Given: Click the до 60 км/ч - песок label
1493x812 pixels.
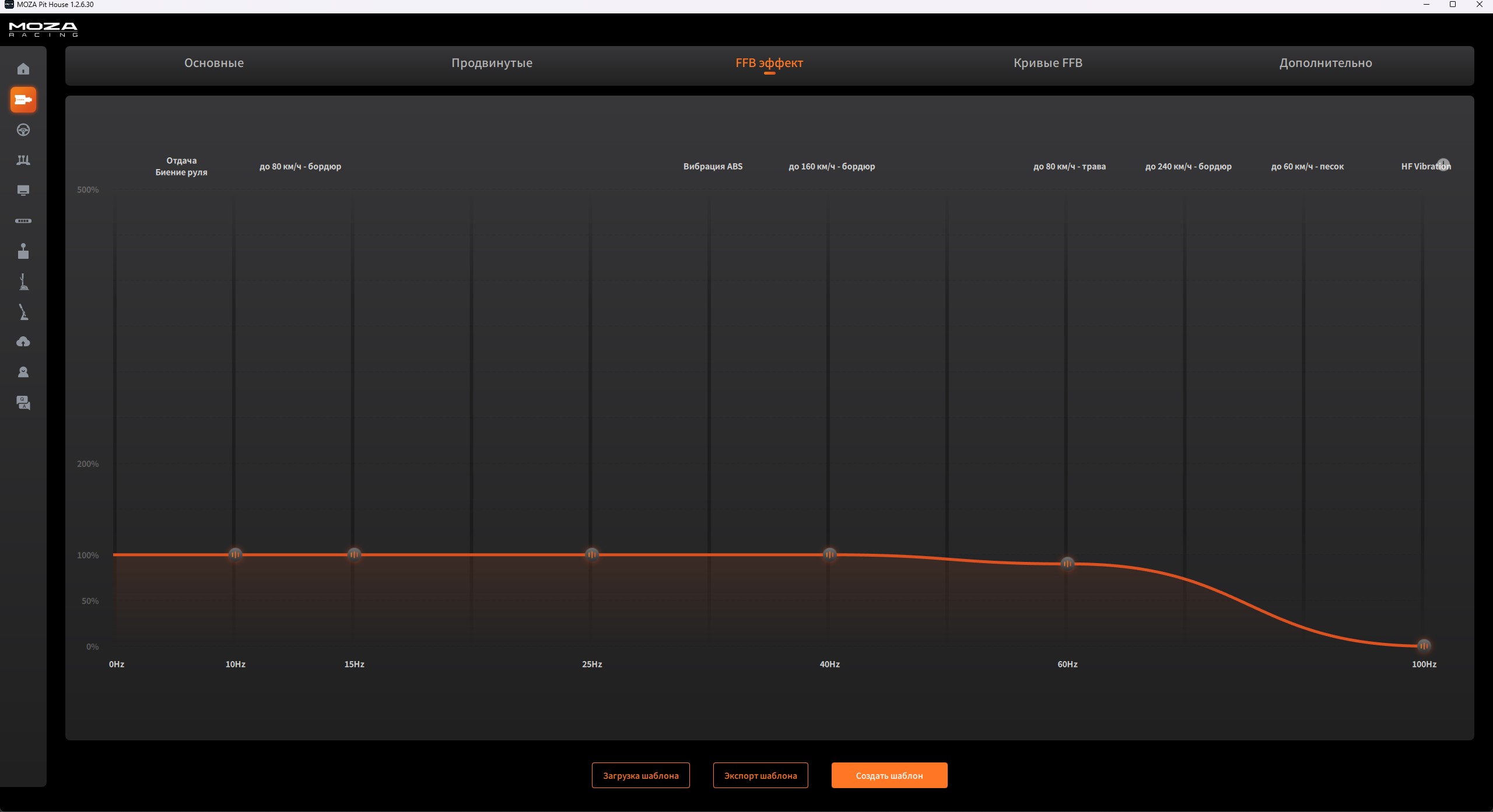Looking at the screenshot, I should [1308, 167].
